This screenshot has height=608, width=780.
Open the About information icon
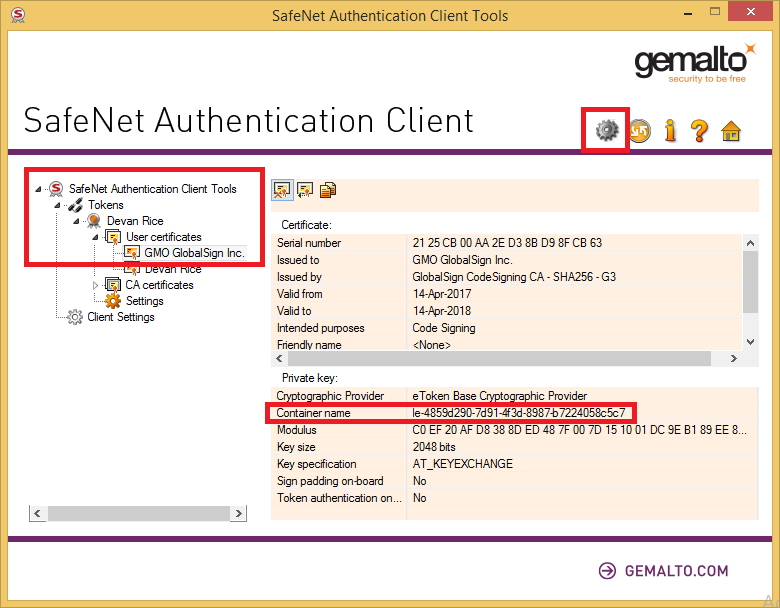click(x=671, y=130)
